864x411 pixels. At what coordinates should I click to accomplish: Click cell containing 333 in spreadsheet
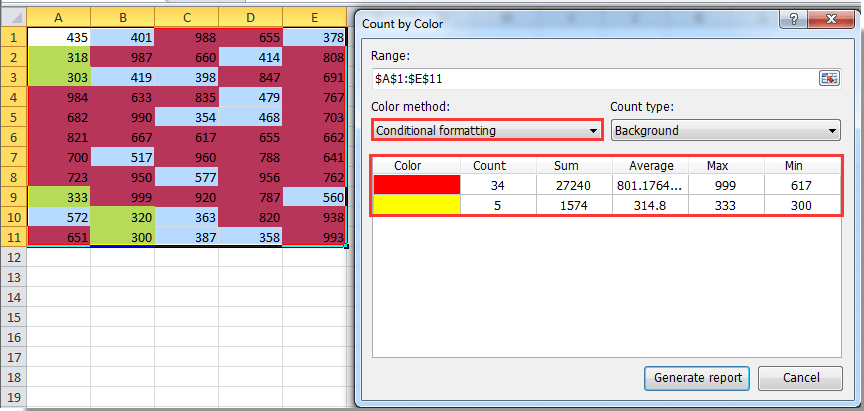click(x=59, y=197)
